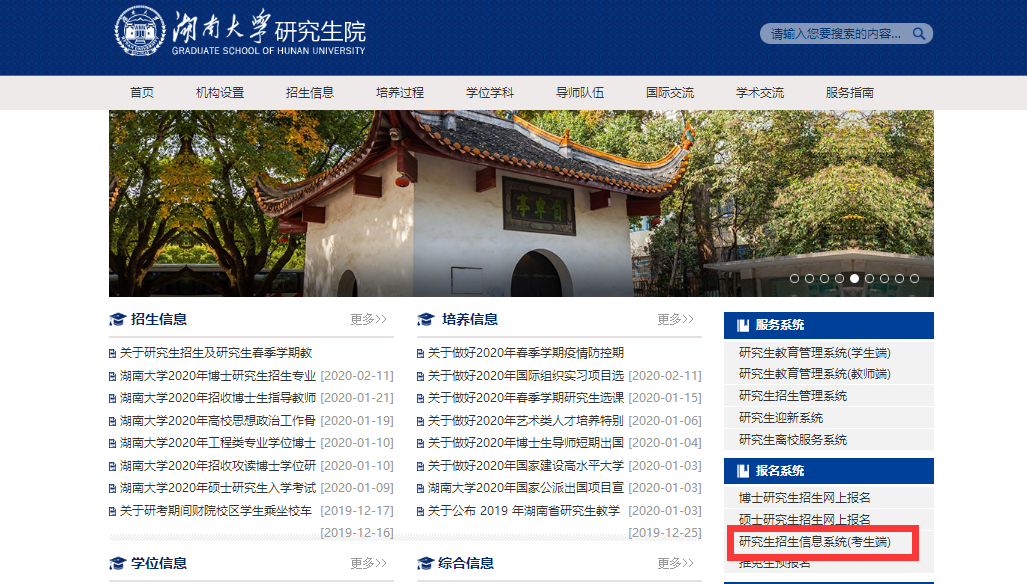This screenshot has width=1027, height=584.
Task: Click the book icon beside 服务系统
Action: (x=742, y=325)
